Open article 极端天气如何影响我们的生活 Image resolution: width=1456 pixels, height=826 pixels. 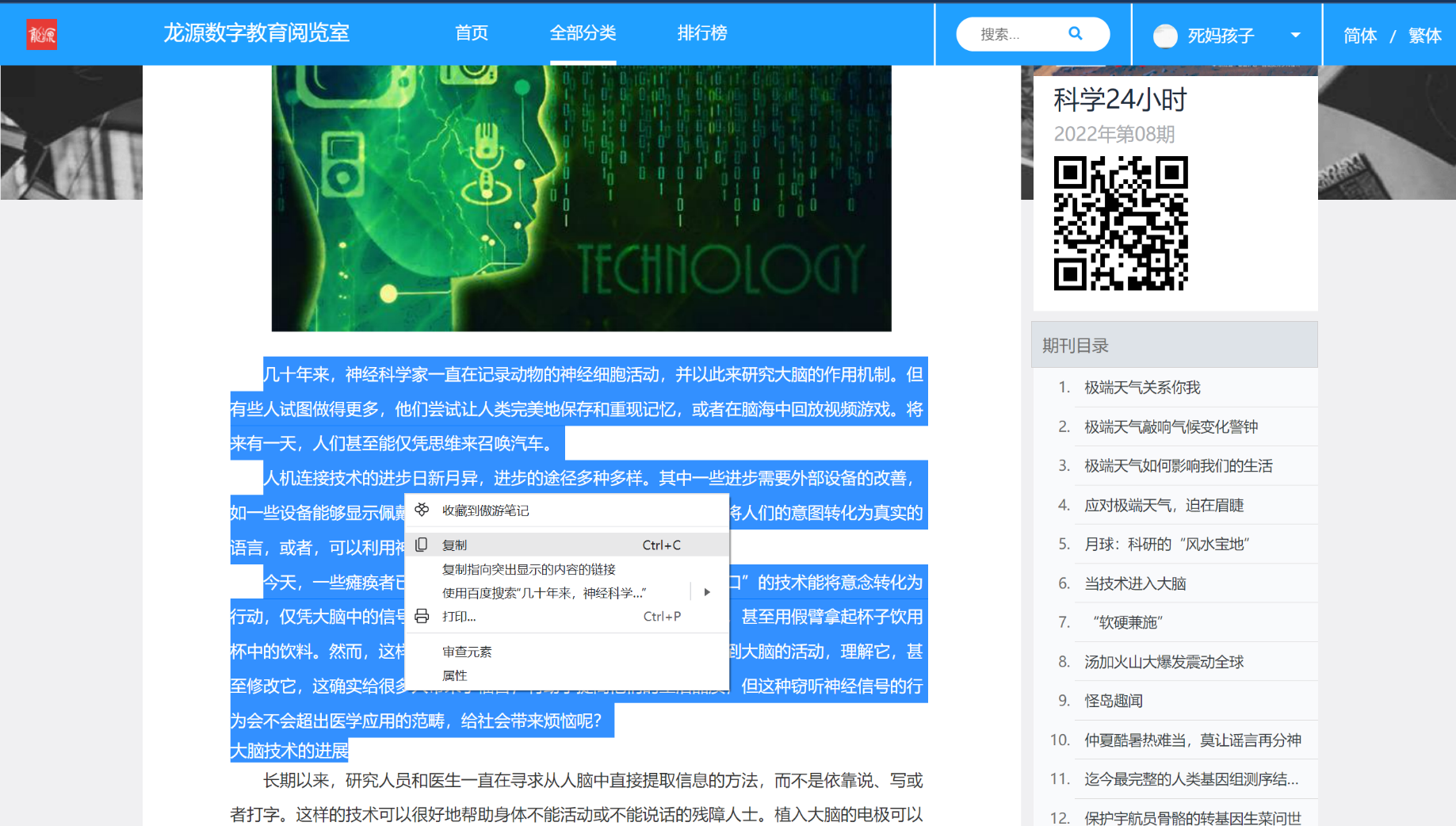(x=1178, y=466)
